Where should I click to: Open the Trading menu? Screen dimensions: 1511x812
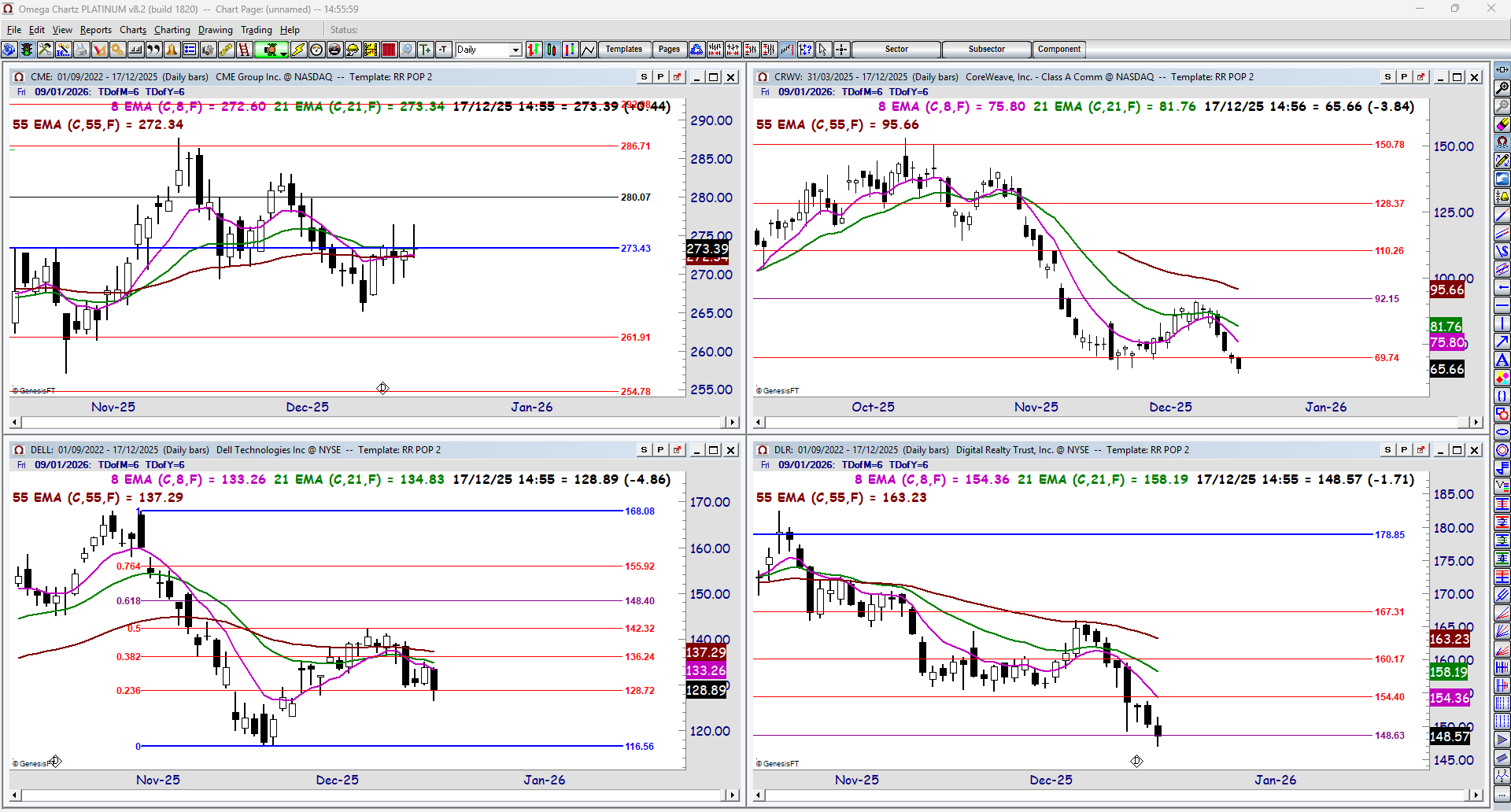257,30
